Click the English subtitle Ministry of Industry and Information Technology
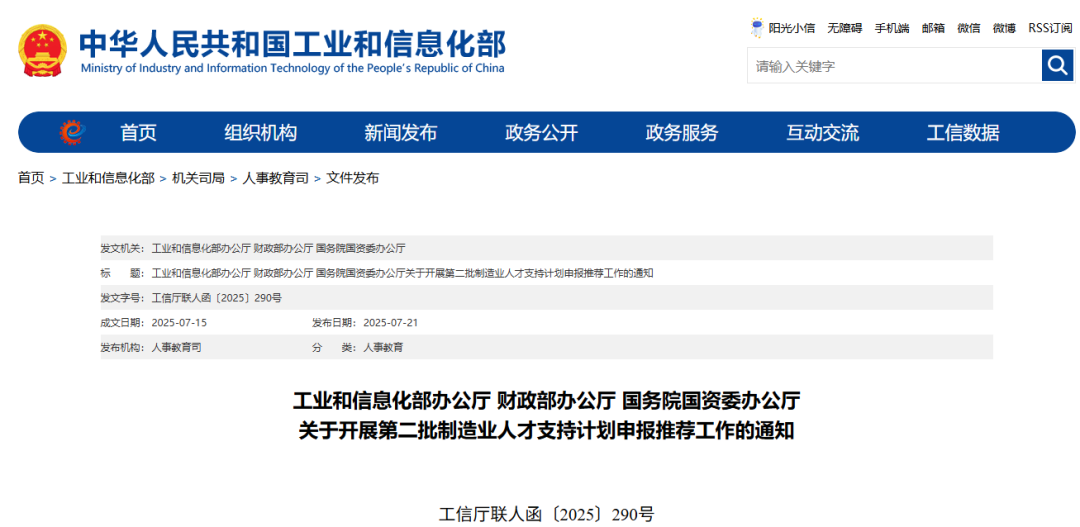Image resolution: width=1080 pixels, height=527 pixels. point(293,68)
